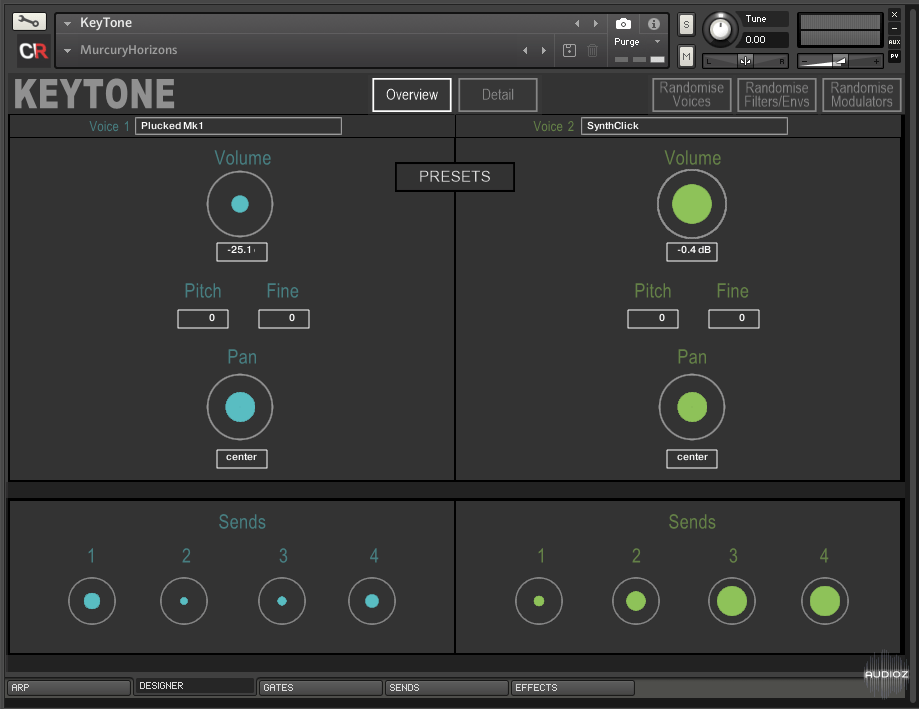Click Voice 2 Pitch value field
This screenshot has width=919, height=709.
pyautogui.click(x=653, y=319)
